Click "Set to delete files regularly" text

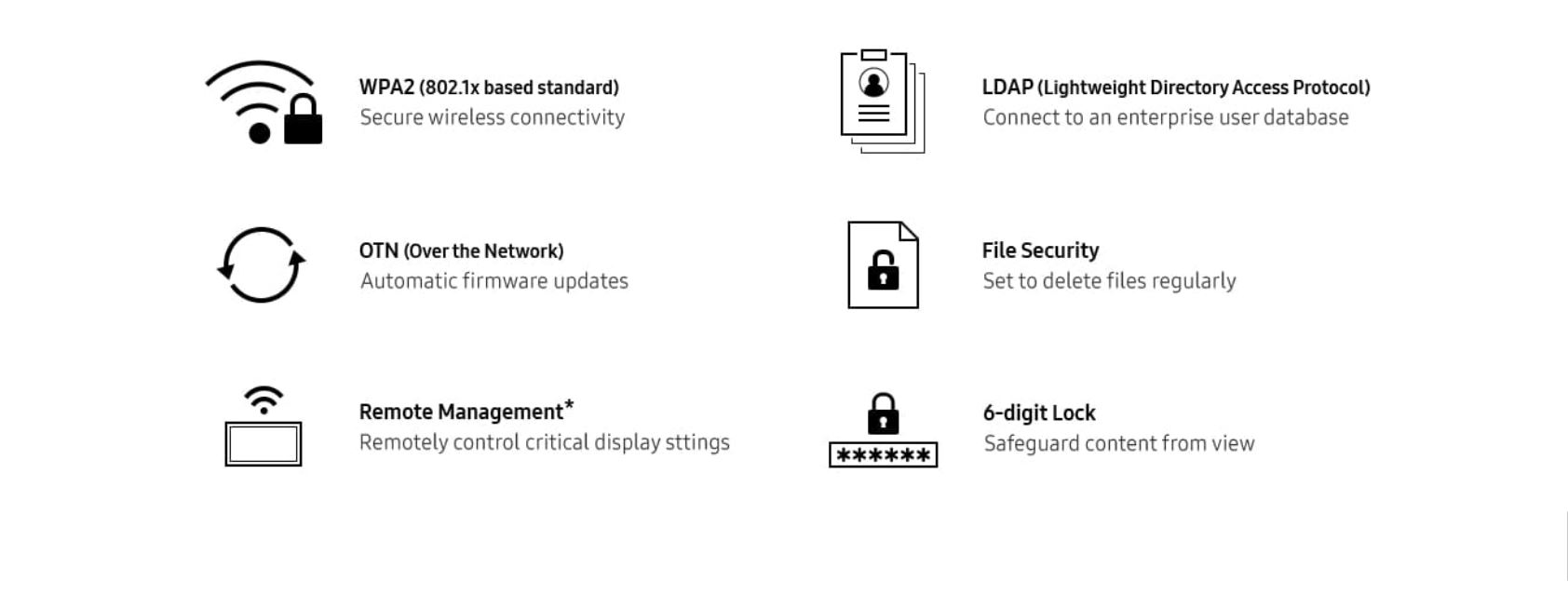pos(1109,281)
